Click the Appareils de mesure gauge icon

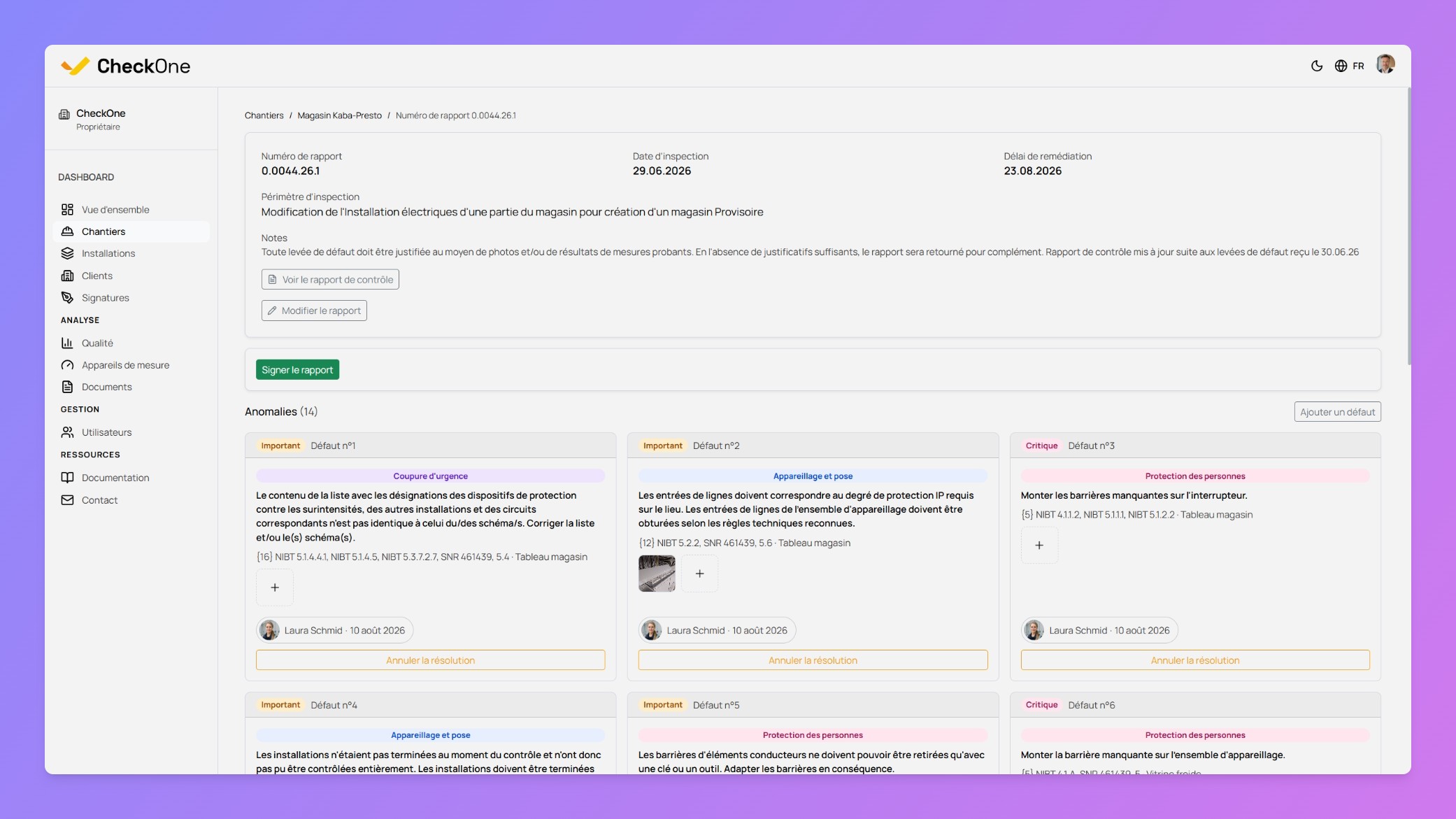pyautogui.click(x=67, y=365)
